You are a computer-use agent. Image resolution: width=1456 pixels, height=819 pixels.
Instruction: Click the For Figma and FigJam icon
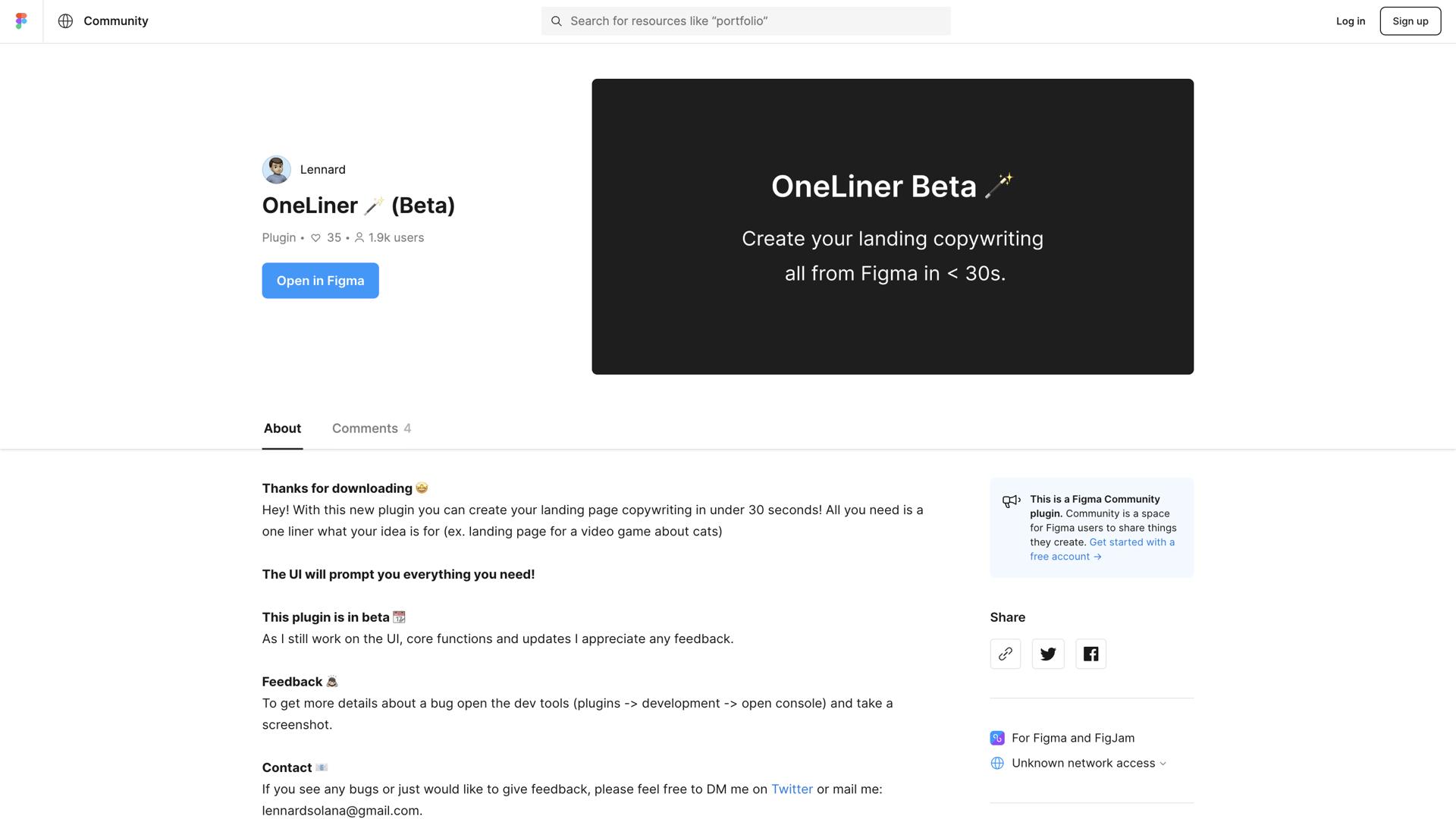[x=996, y=737]
